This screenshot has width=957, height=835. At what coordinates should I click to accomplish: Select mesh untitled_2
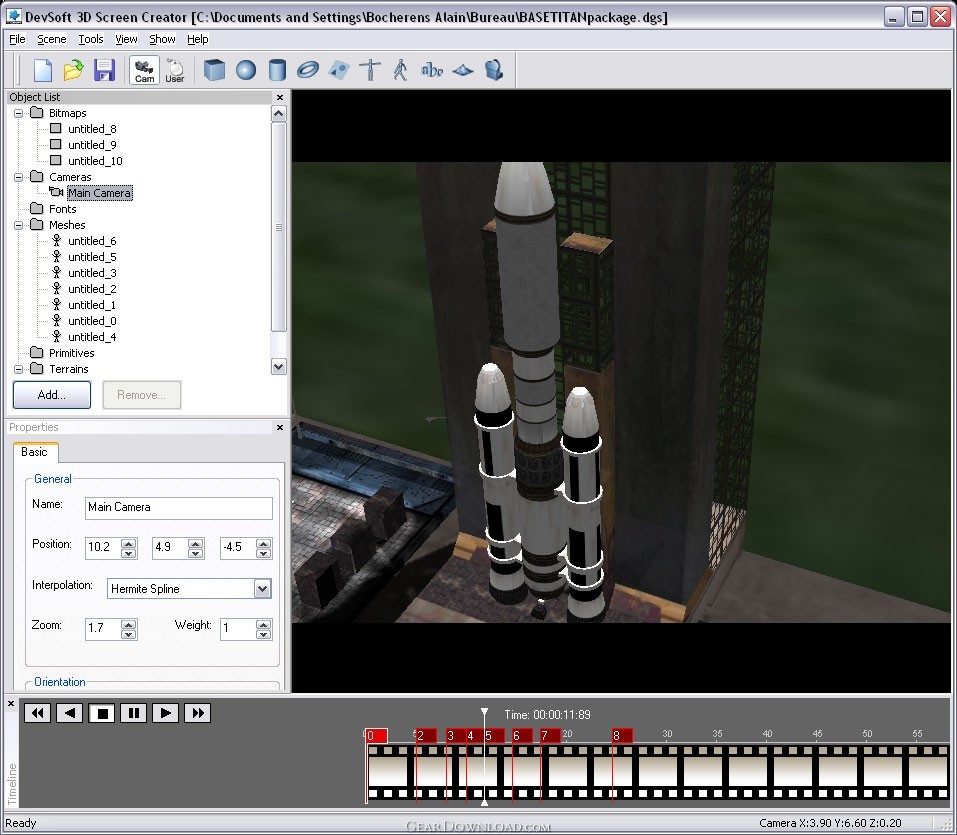[92, 289]
